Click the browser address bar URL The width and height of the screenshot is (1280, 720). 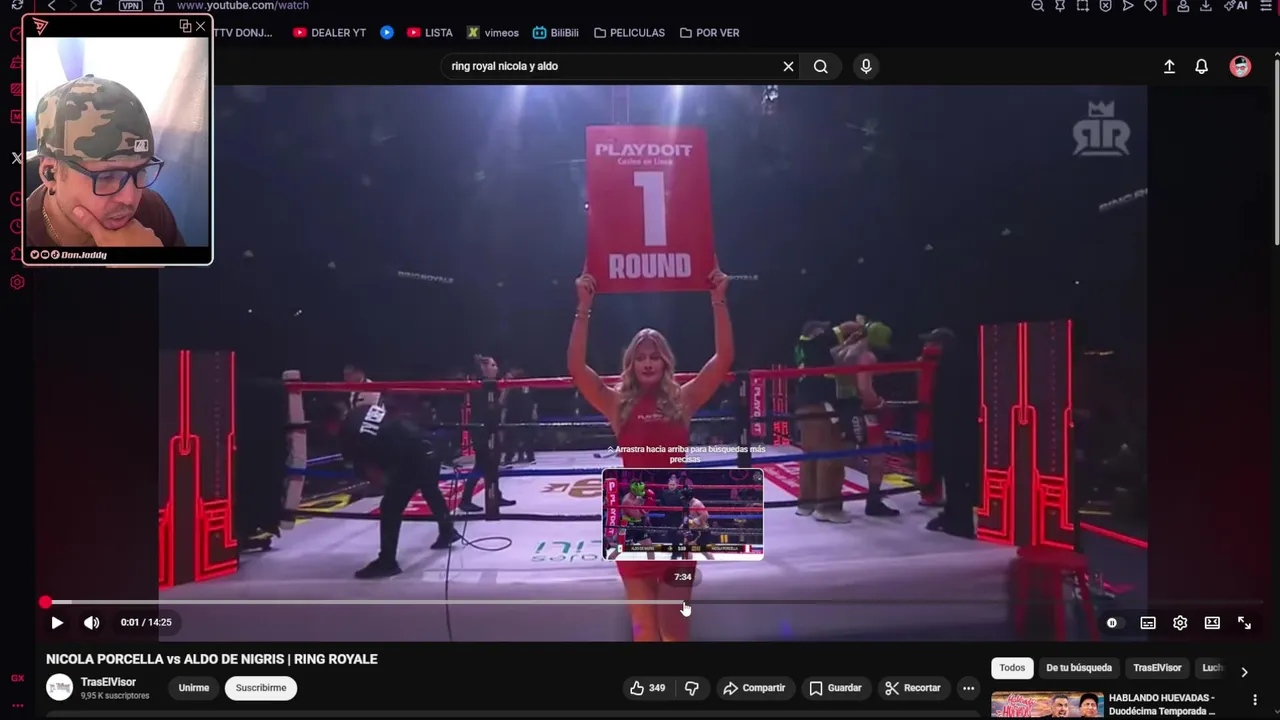click(243, 5)
